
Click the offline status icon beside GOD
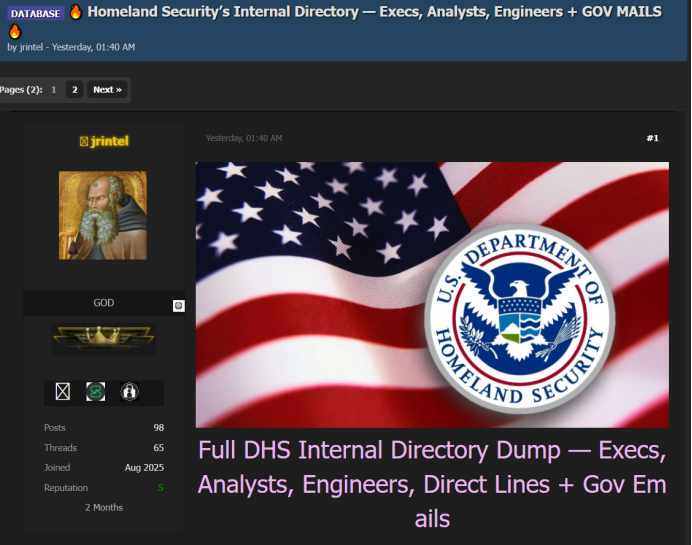179,305
